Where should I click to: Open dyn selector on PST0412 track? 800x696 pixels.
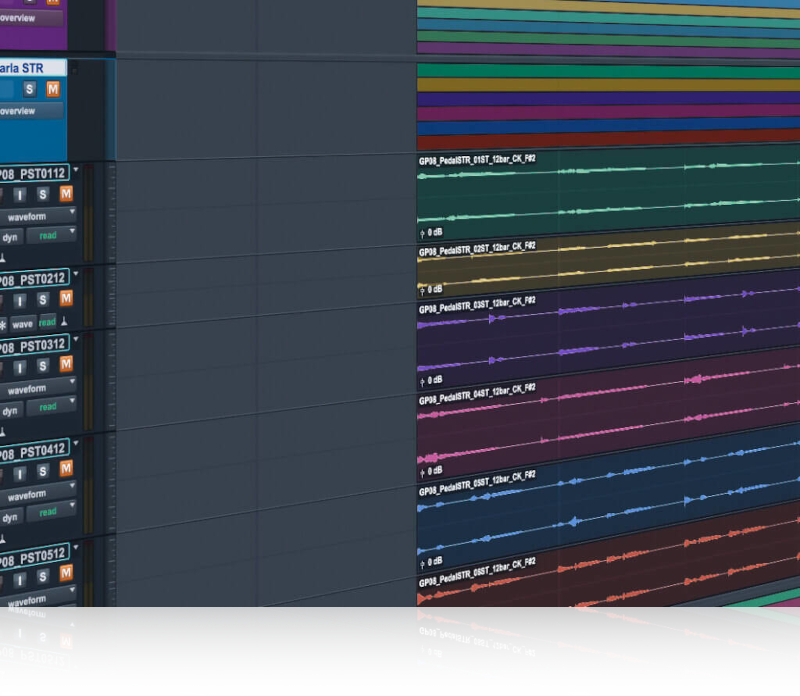pyautogui.click(x=10, y=517)
